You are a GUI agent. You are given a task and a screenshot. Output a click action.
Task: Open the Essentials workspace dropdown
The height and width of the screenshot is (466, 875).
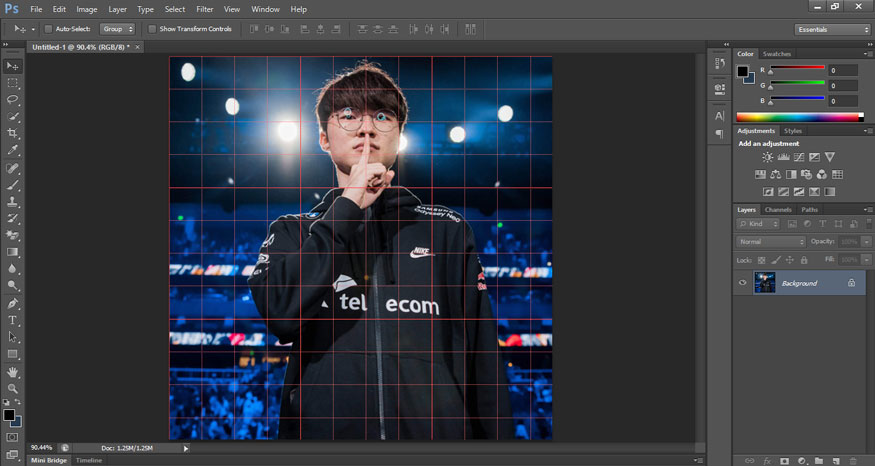832,30
